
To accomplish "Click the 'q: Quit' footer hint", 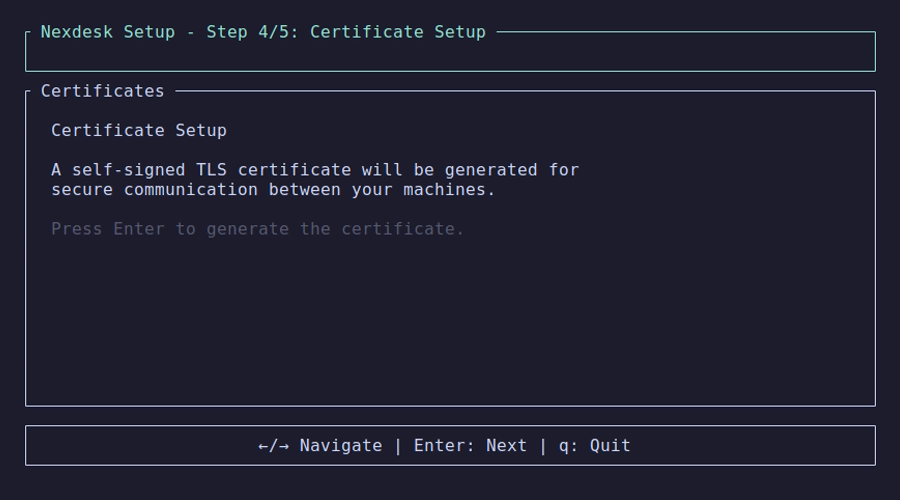I will pyautogui.click(x=595, y=446).
